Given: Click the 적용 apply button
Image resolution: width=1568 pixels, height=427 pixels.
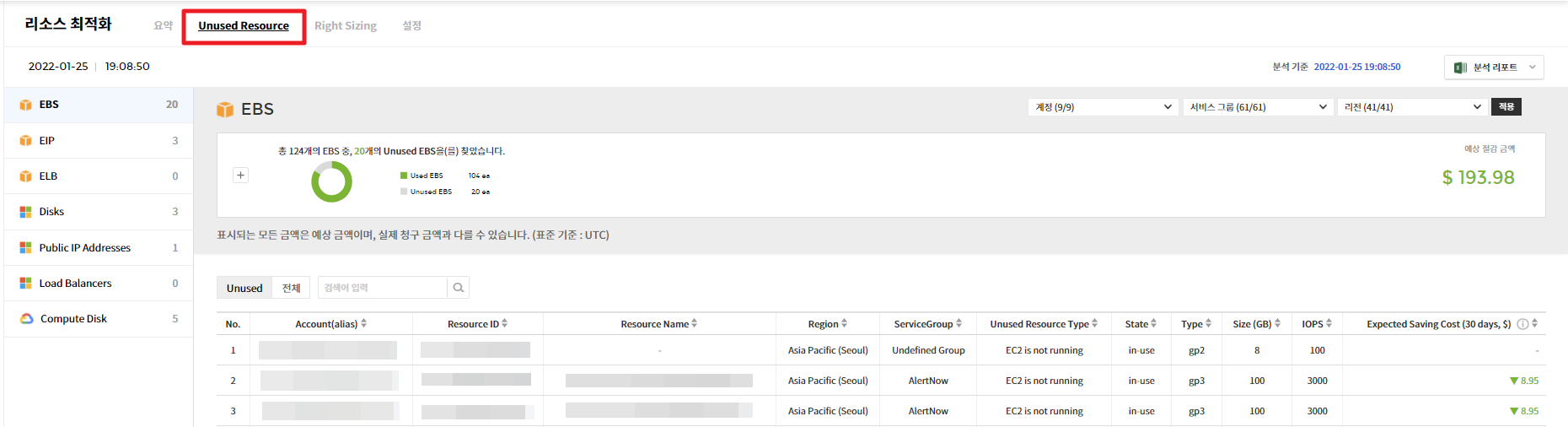Looking at the screenshot, I should coord(1506,107).
